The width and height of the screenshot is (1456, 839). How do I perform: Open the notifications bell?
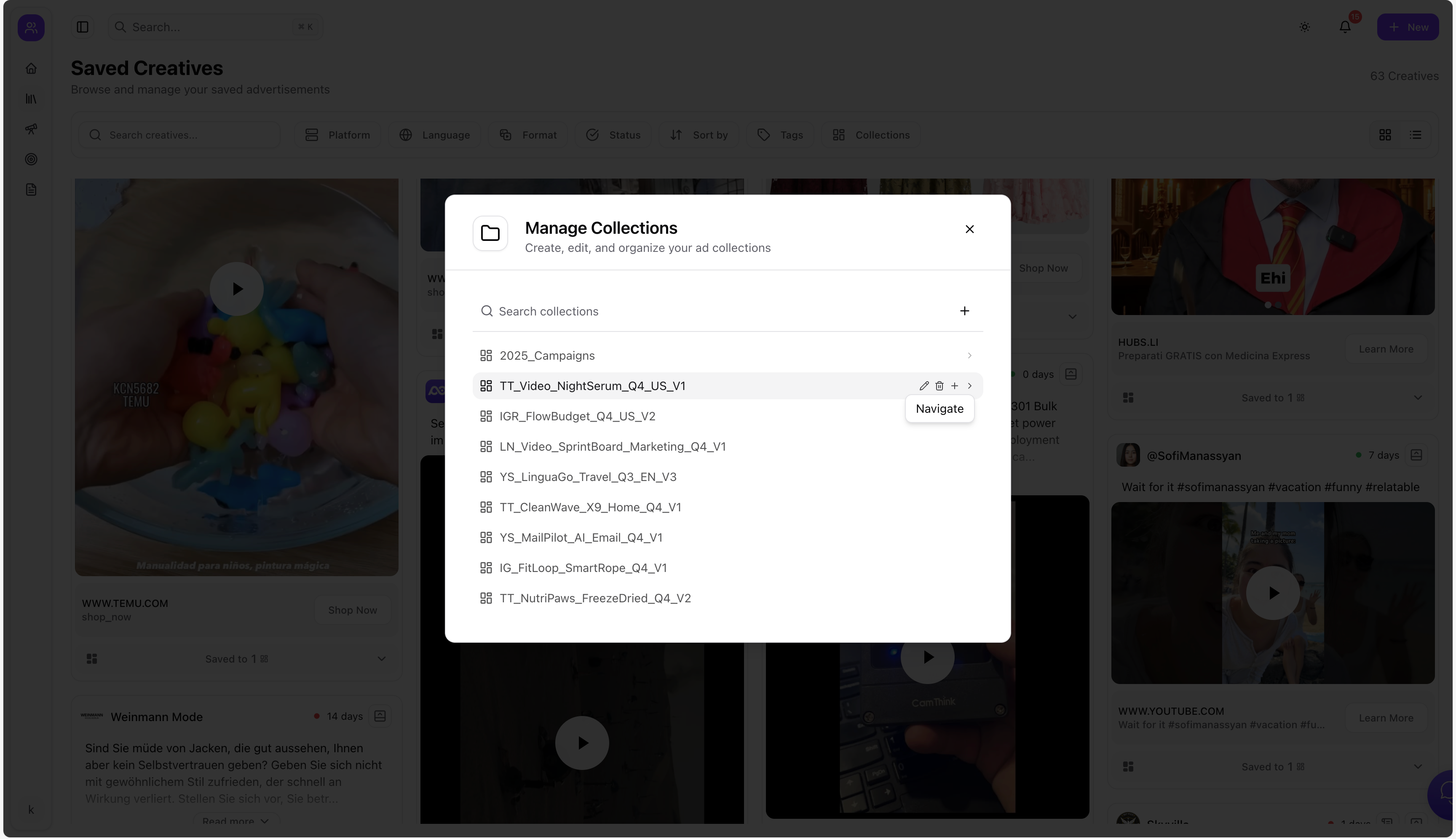1345,27
